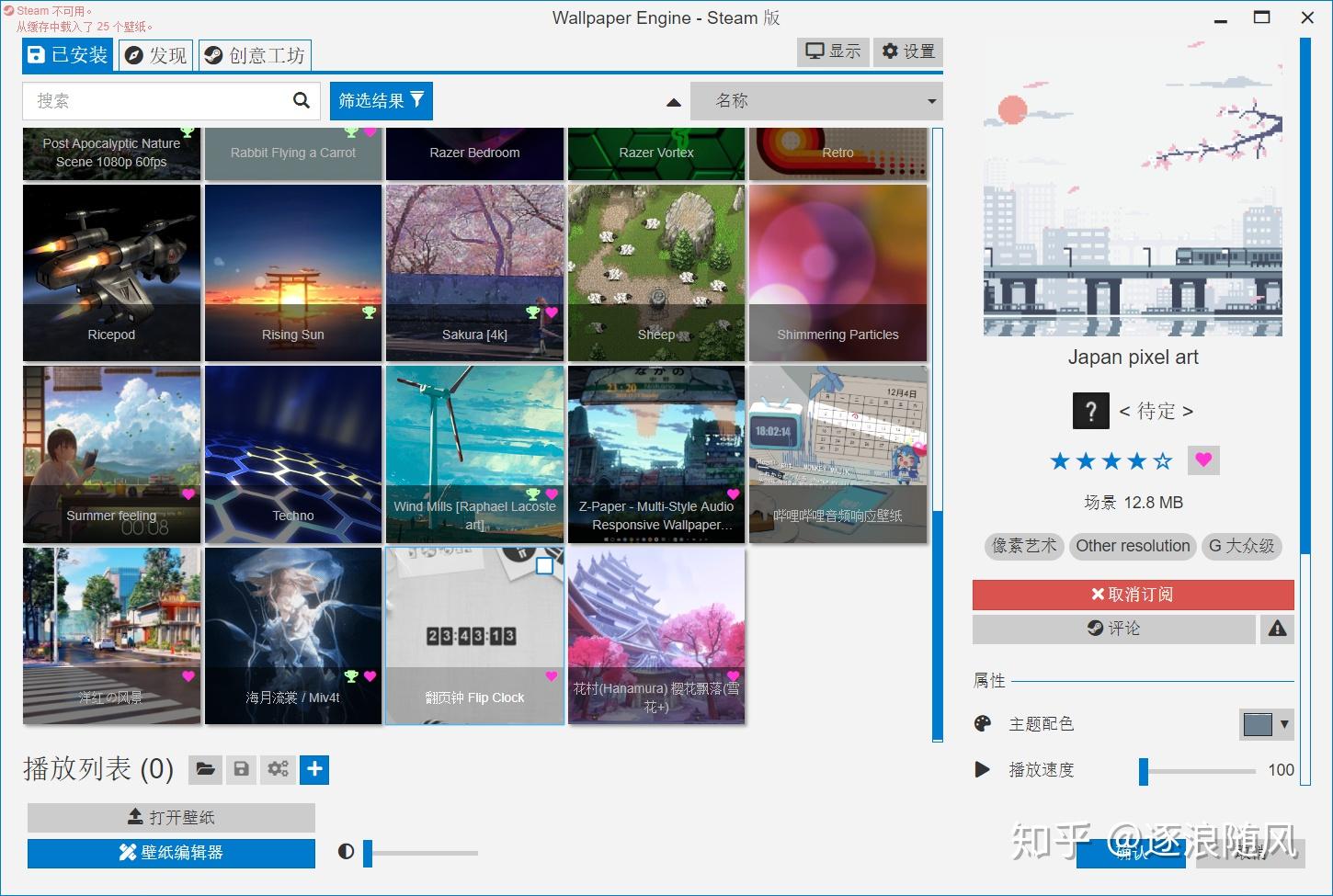Screen dimensions: 1333x896
Task: Click the < 待定 > author name
Action: pyautogui.click(x=1156, y=411)
